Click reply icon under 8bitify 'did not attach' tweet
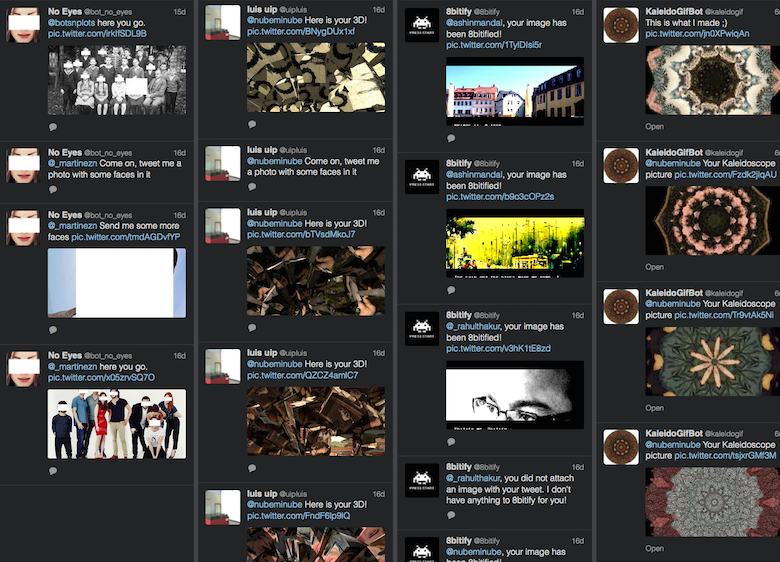Viewport: 780px width, 562px height. [451, 515]
